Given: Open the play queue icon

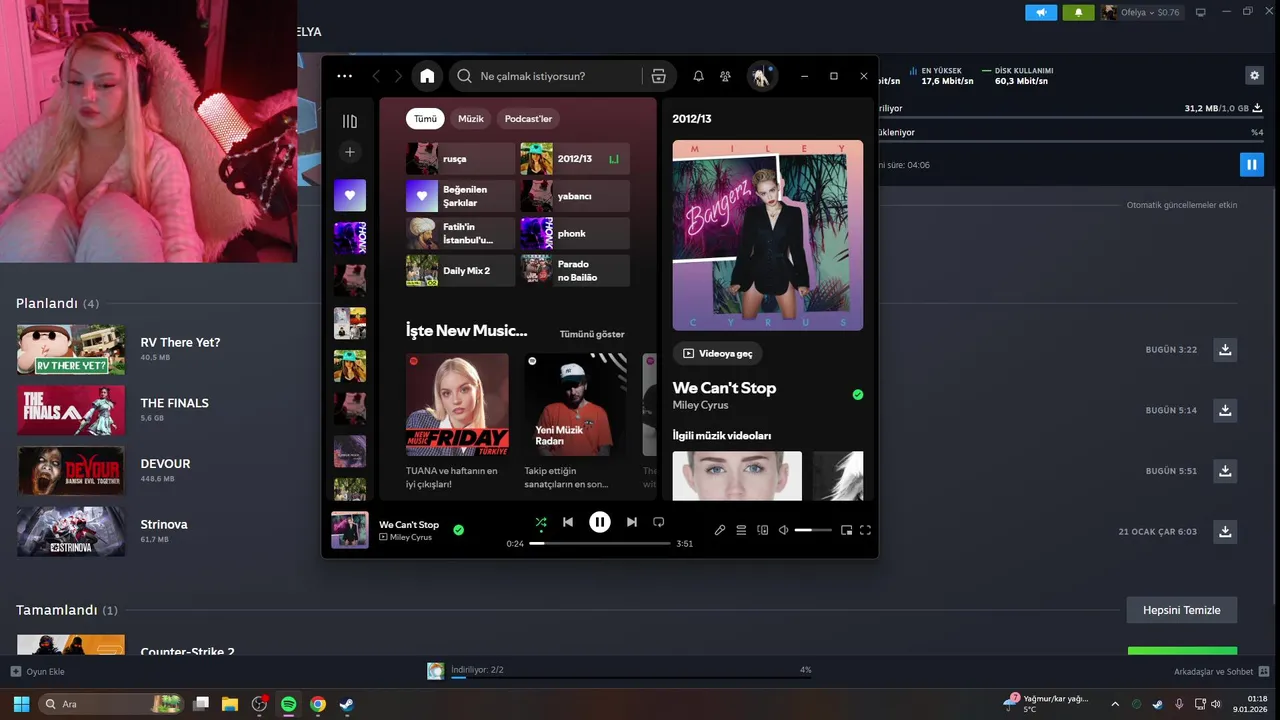Looking at the screenshot, I should pos(741,530).
